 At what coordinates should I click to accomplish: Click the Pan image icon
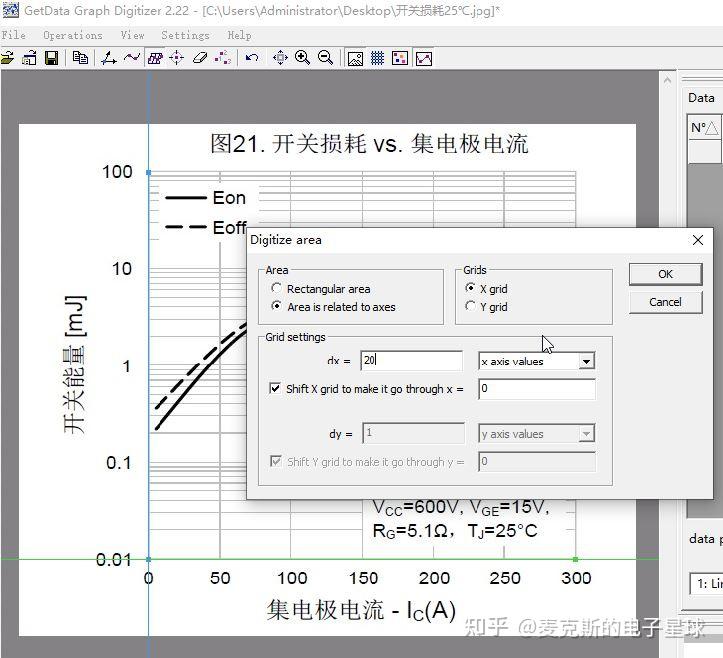(x=280, y=58)
